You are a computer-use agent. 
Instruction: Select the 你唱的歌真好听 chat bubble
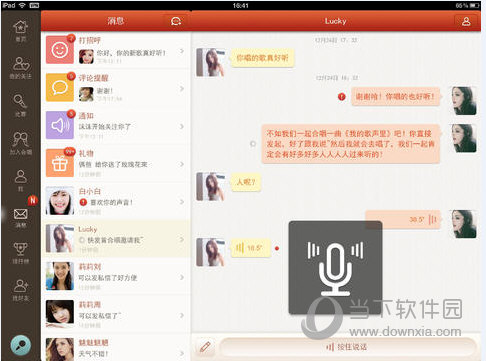(x=262, y=58)
